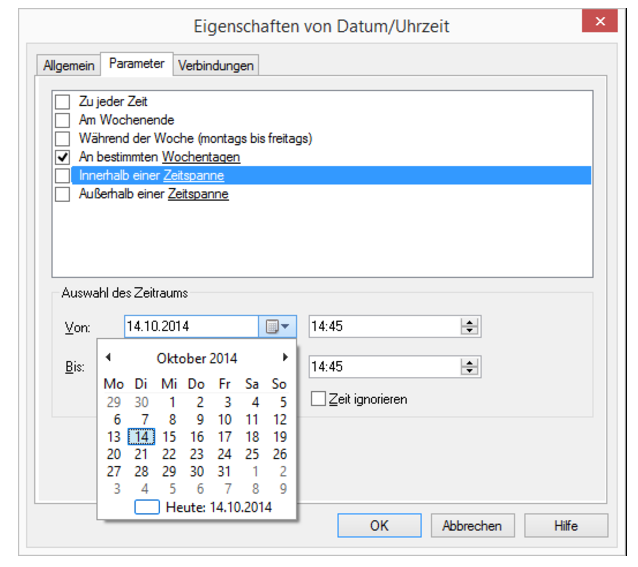The width and height of the screenshot is (638, 567).
Task: Enable the 'Zu jeder Zeit' checkbox
Action: 63,101
